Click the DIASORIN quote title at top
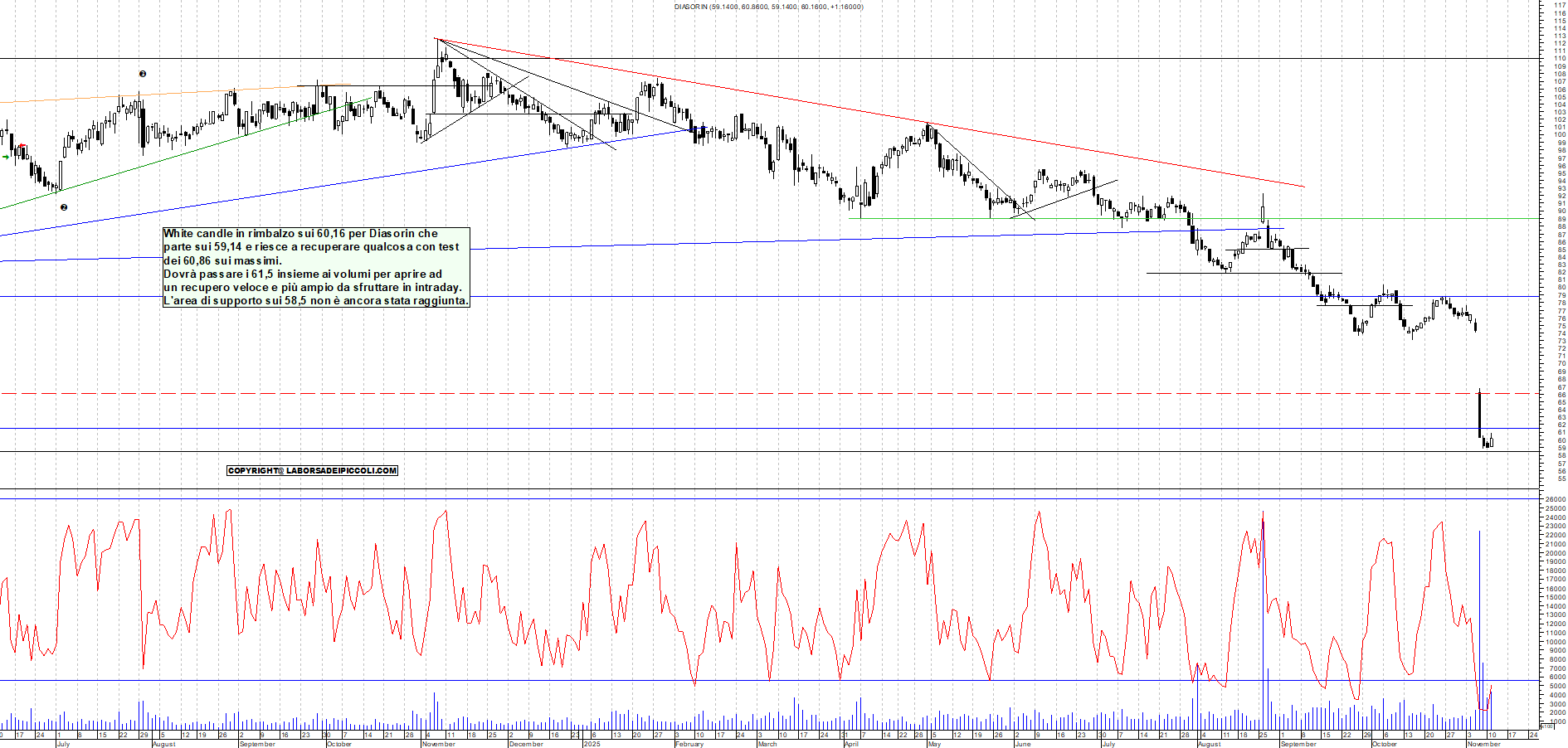The image size is (1568, 748). [x=767, y=7]
